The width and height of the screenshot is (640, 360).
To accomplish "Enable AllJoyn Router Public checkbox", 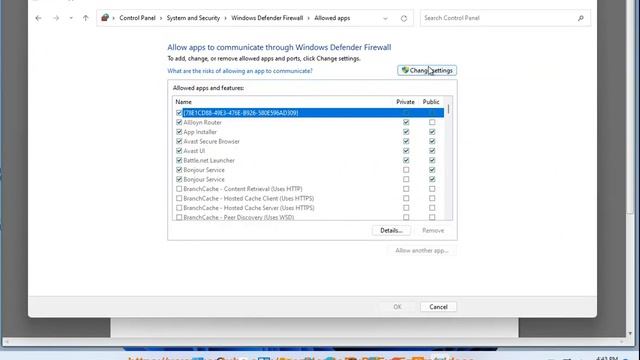I will (x=432, y=122).
